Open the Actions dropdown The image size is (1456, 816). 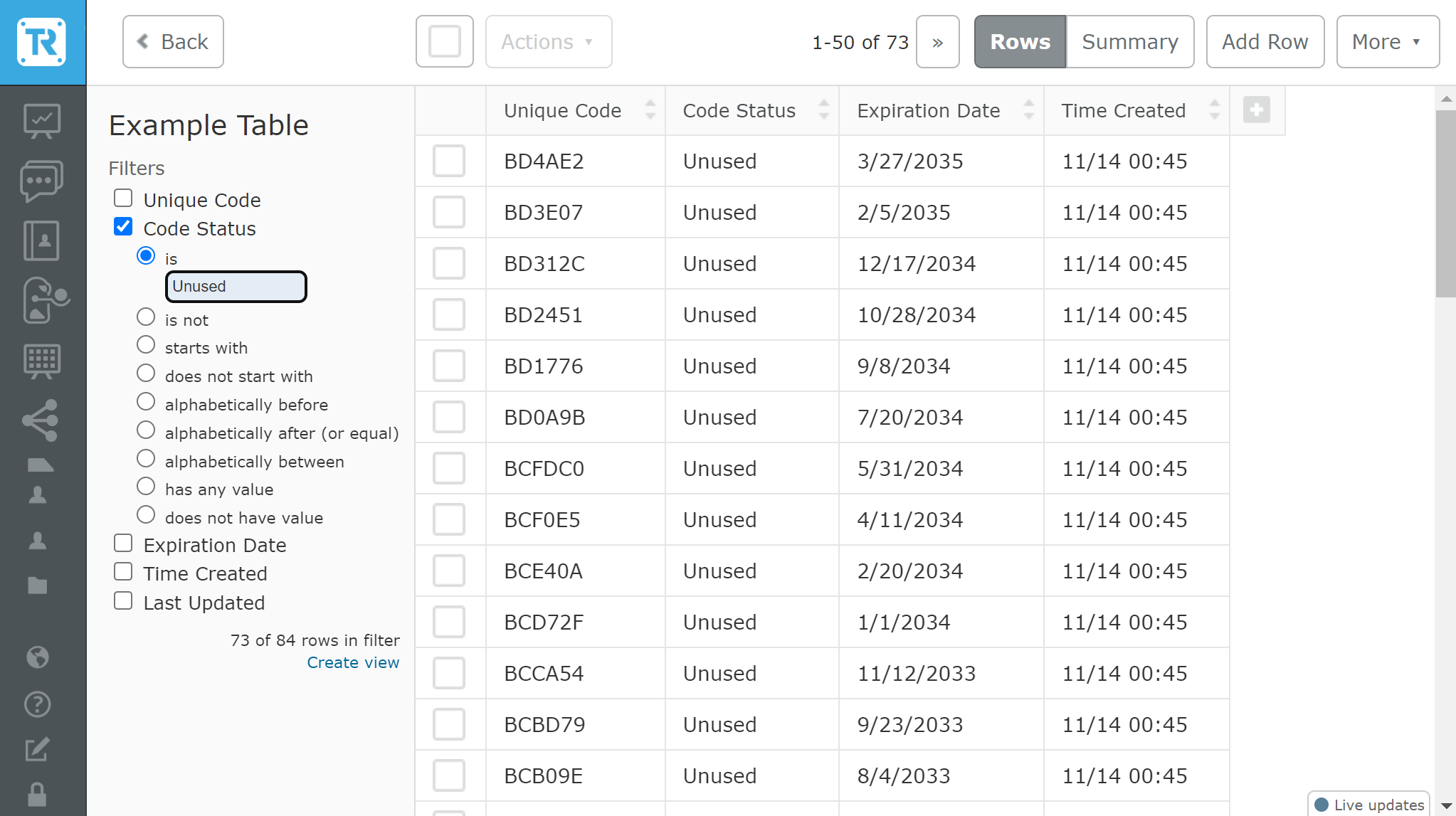coord(548,42)
